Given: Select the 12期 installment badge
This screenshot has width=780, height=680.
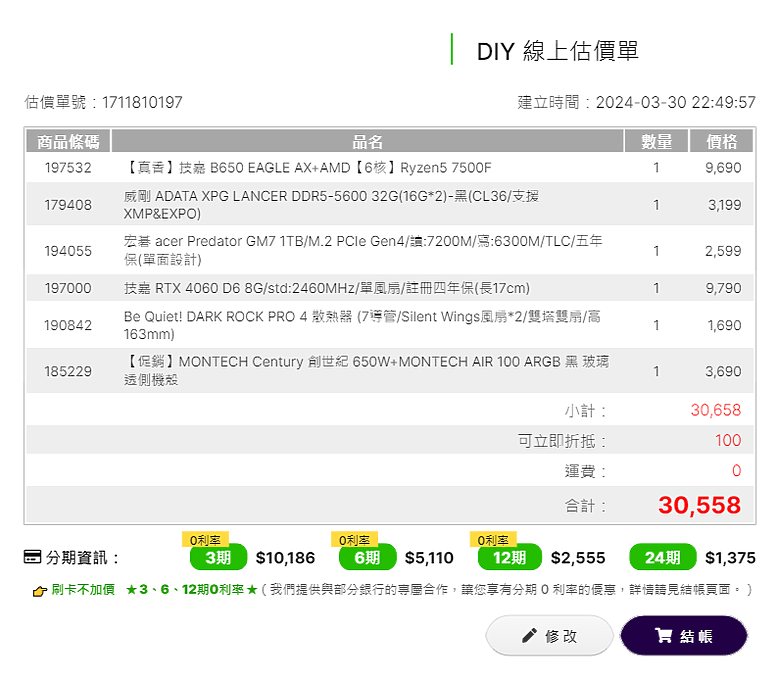Looking at the screenshot, I should pyautogui.click(x=509, y=557).
